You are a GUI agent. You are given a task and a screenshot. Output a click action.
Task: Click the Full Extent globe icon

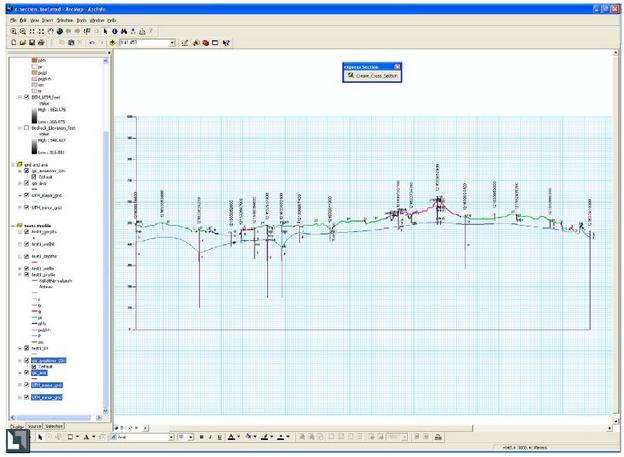60,31
